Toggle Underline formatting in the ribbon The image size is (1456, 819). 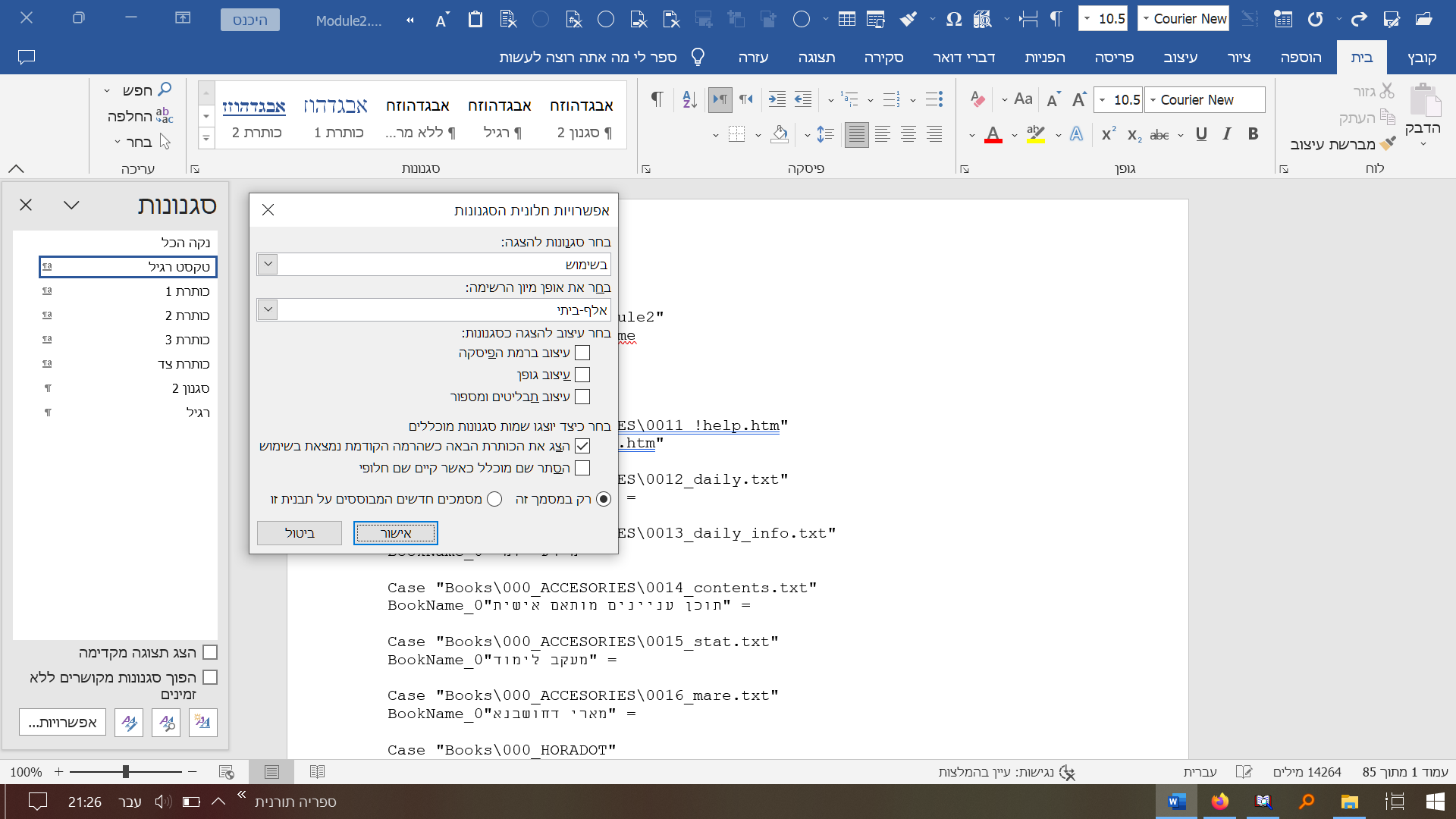[1201, 134]
